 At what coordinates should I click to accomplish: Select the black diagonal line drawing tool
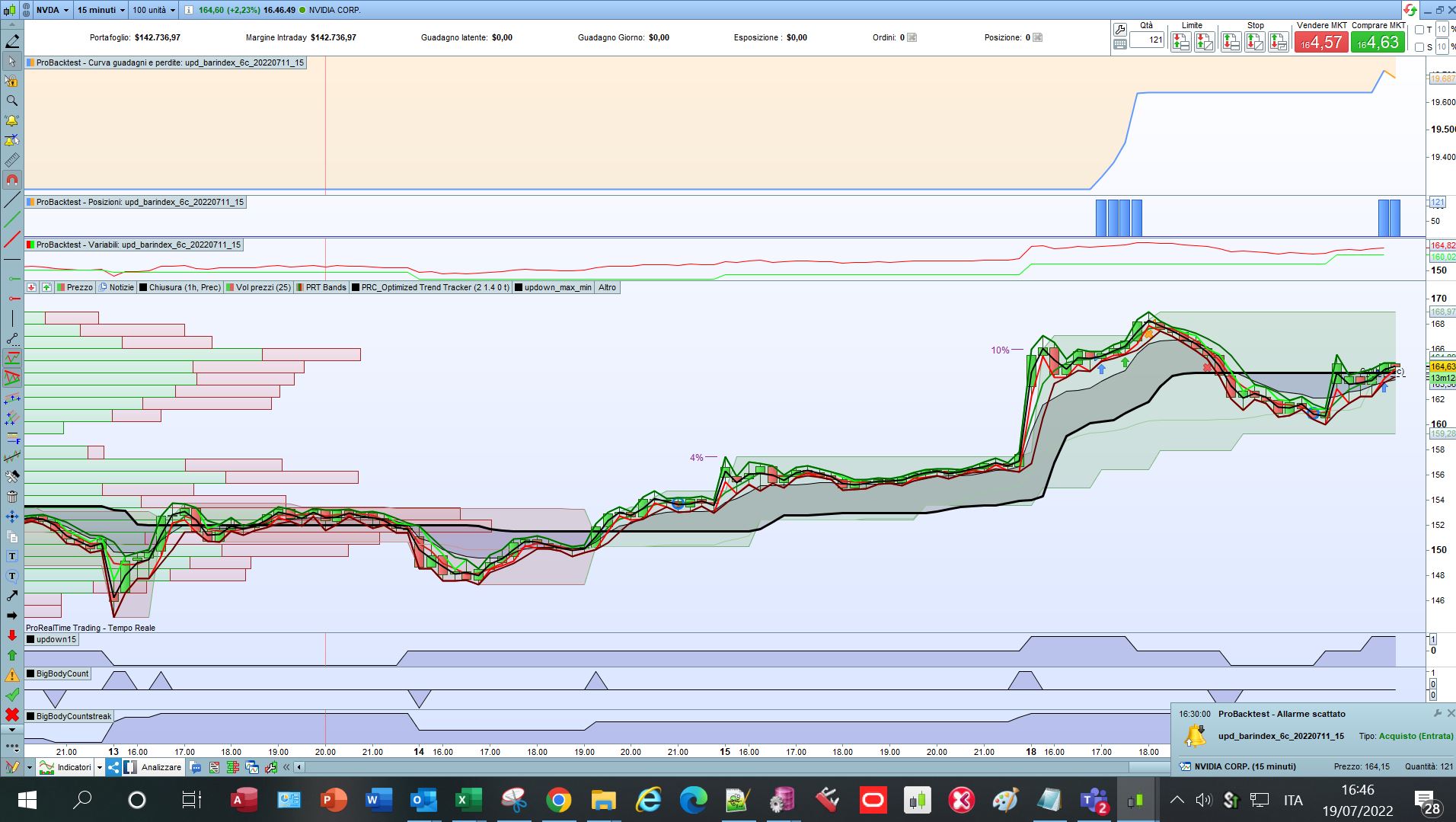tap(12, 201)
